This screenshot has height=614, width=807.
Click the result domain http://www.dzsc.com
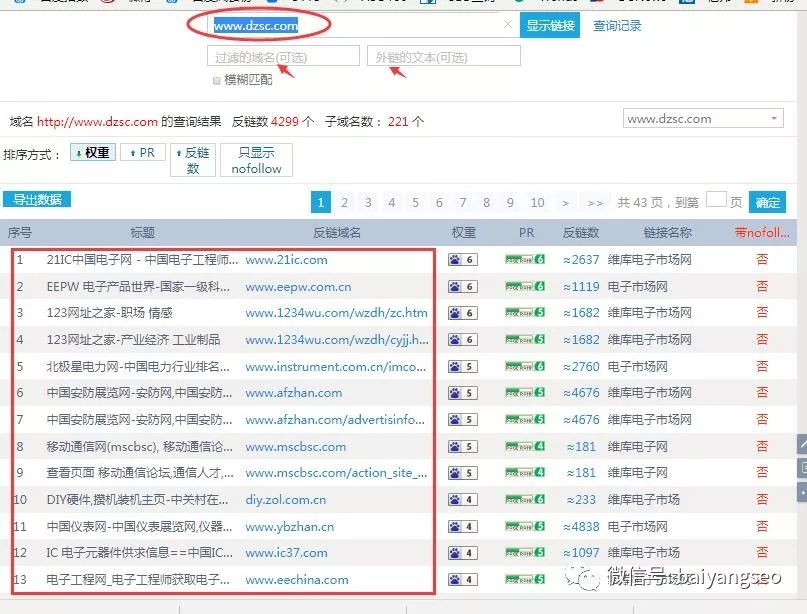(97, 122)
